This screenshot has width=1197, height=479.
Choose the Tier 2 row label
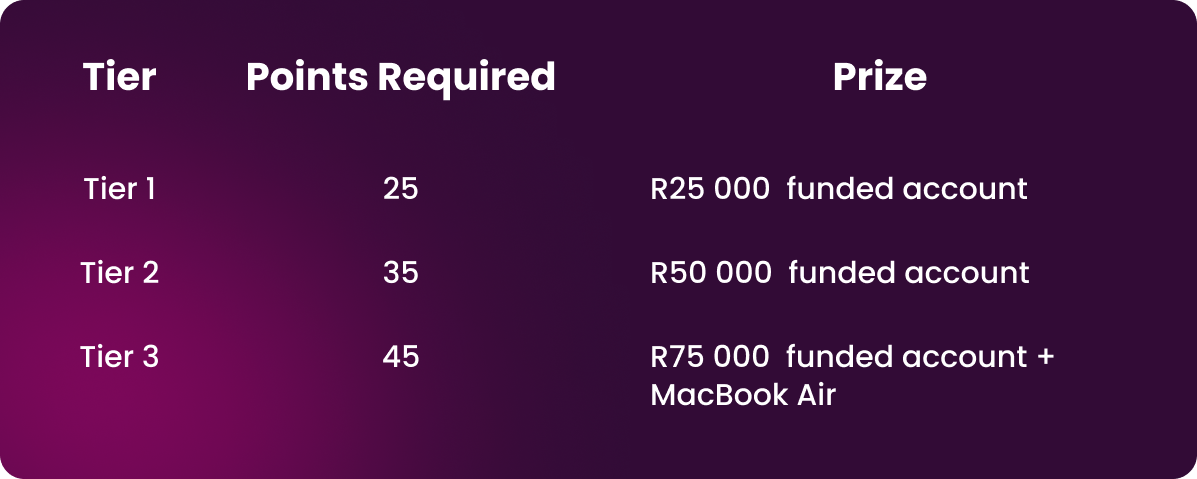click(x=119, y=272)
